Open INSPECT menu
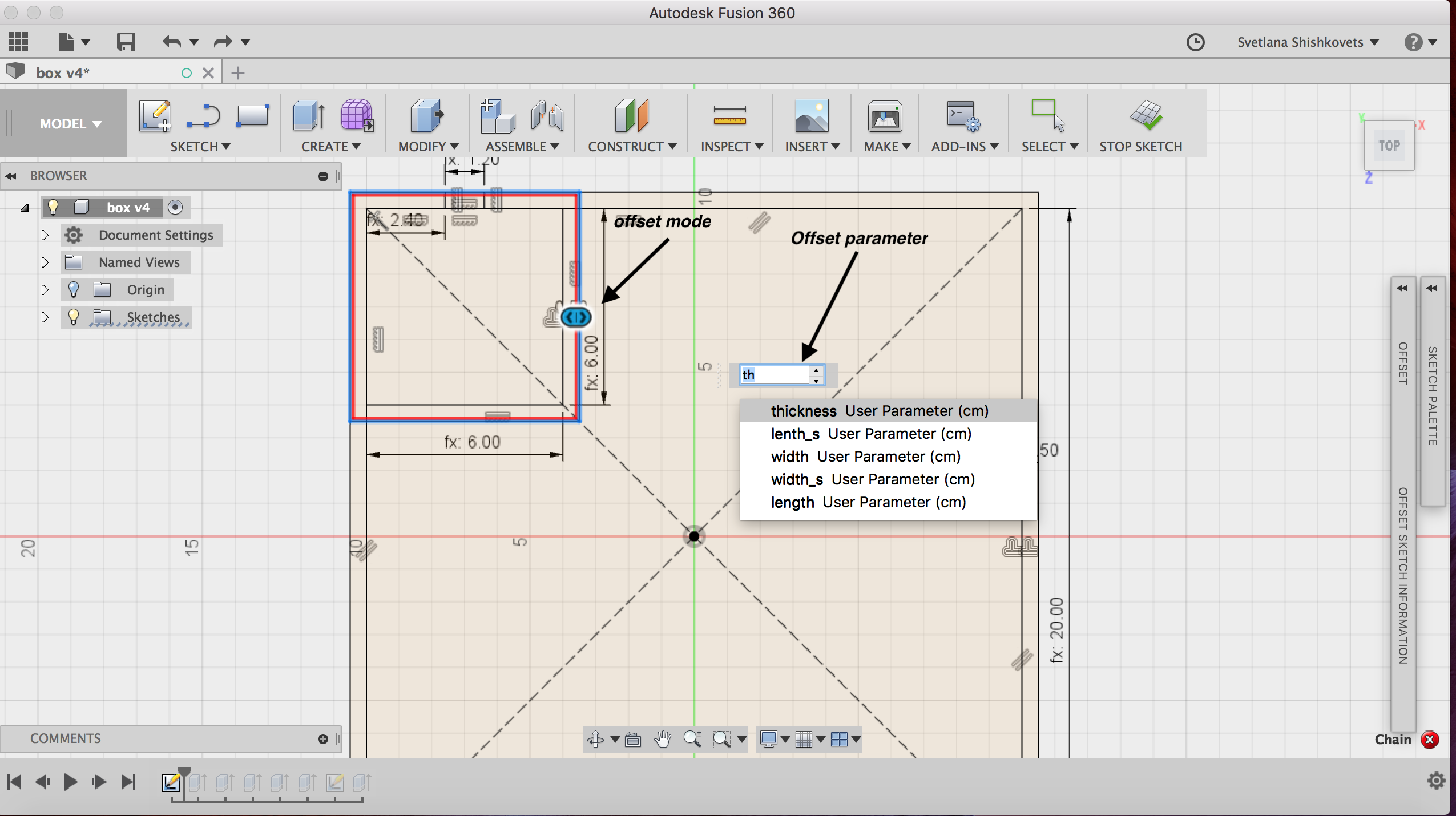1456x816 pixels. click(732, 146)
